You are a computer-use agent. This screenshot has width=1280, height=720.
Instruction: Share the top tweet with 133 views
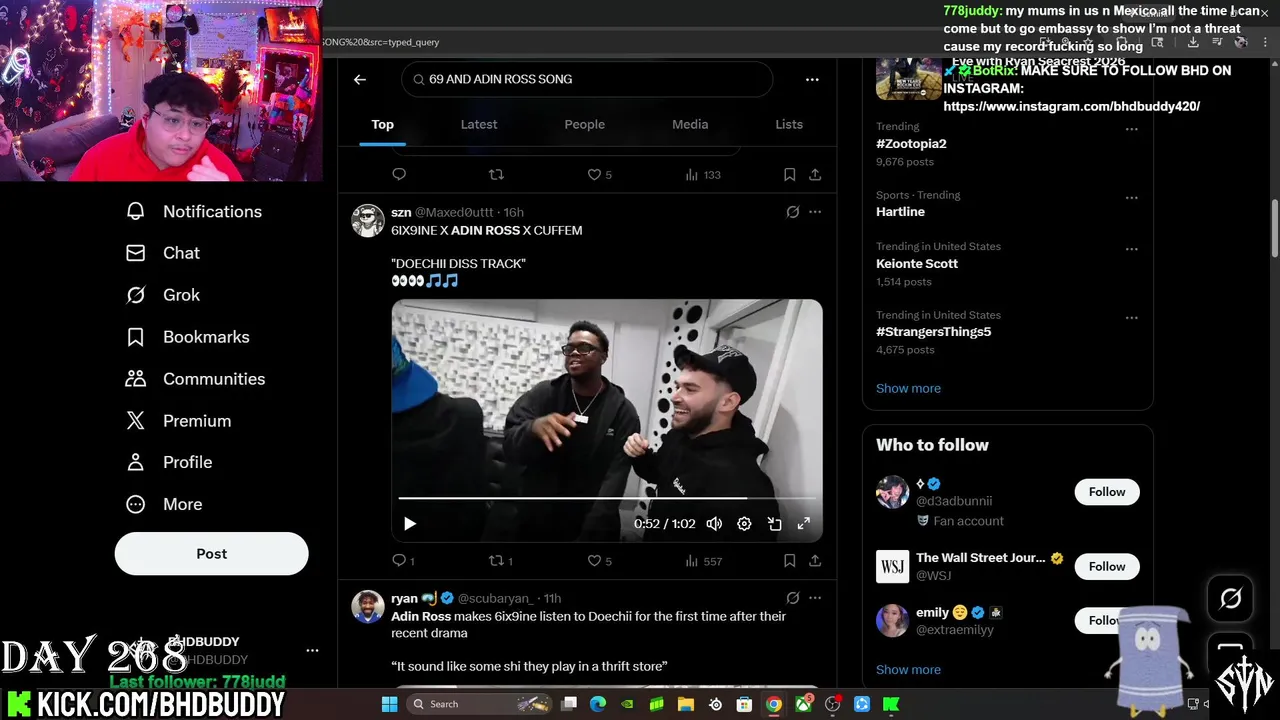[815, 174]
